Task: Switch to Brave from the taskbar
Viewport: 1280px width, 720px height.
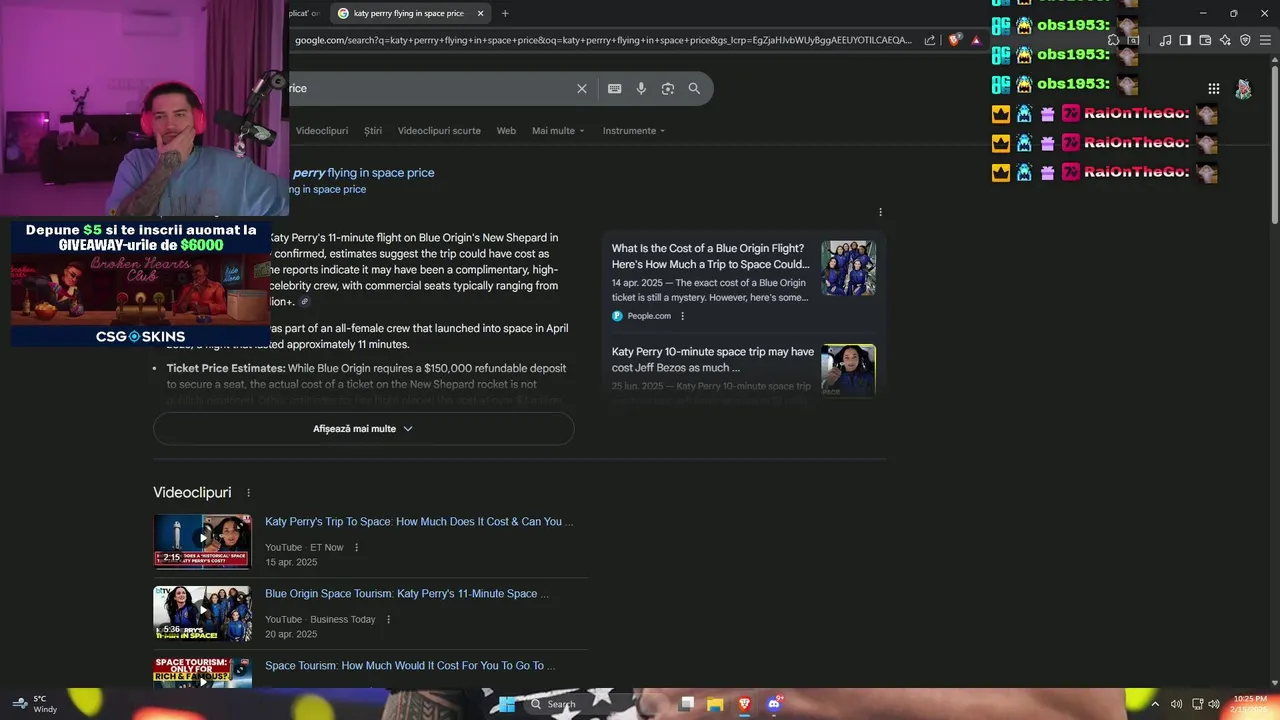Action: click(x=744, y=704)
